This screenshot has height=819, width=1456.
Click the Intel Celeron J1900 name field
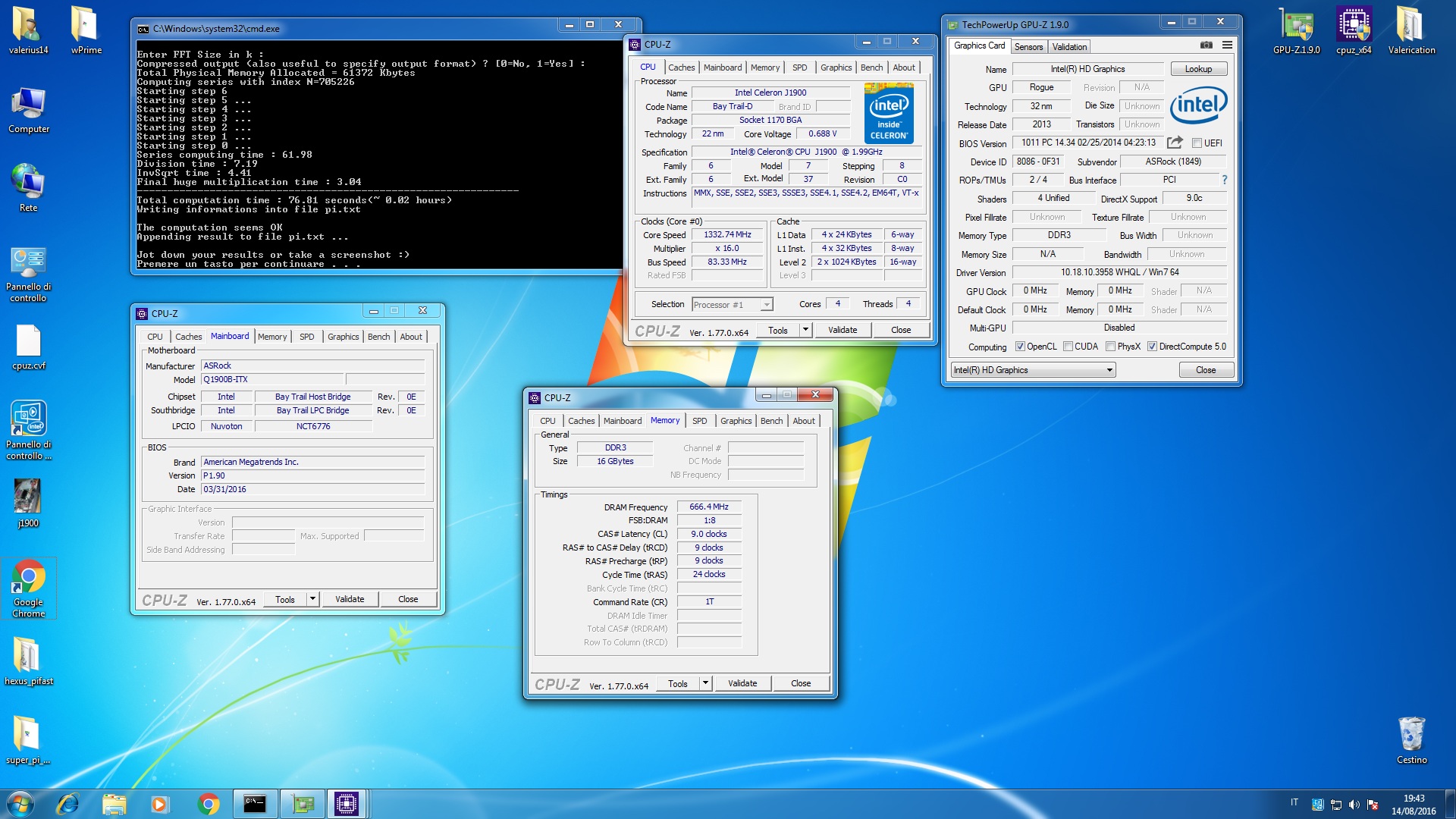point(770,93)
